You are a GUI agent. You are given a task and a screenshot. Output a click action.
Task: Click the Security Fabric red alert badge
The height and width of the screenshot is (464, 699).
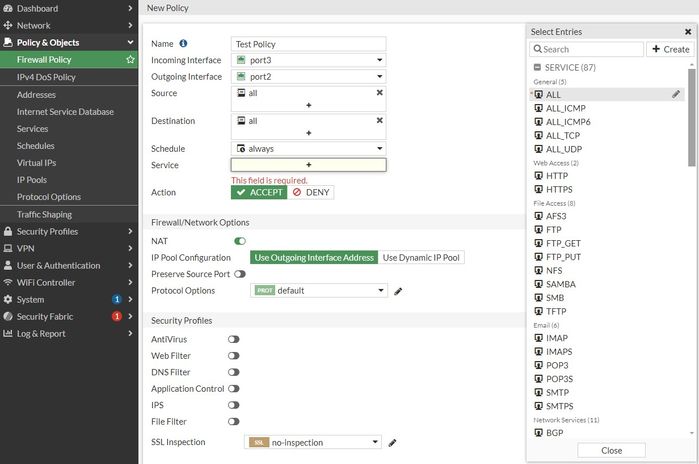pos(117,316)
